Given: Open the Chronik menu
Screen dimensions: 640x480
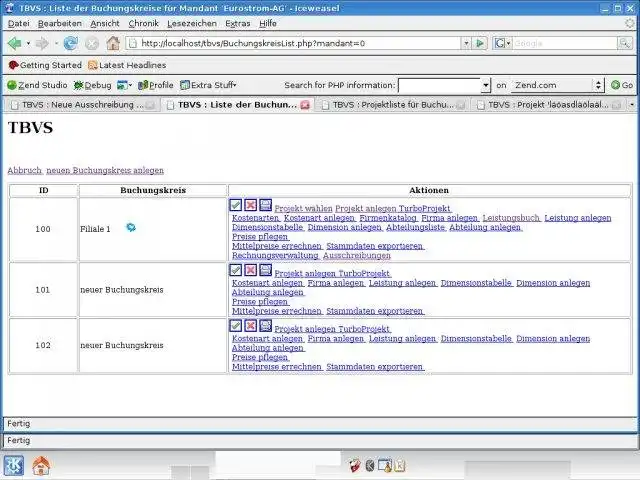Looking at the screenshot, I should click(x=143, y=23).
